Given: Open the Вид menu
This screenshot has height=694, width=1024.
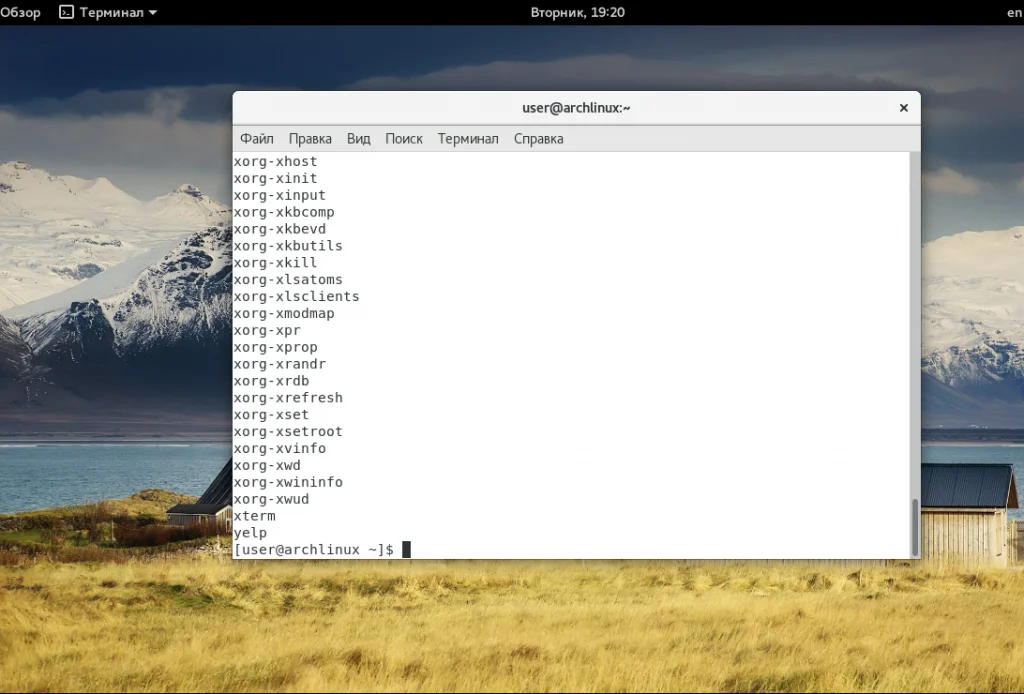Looking at the screenshot, I should [x=358, y=139].
